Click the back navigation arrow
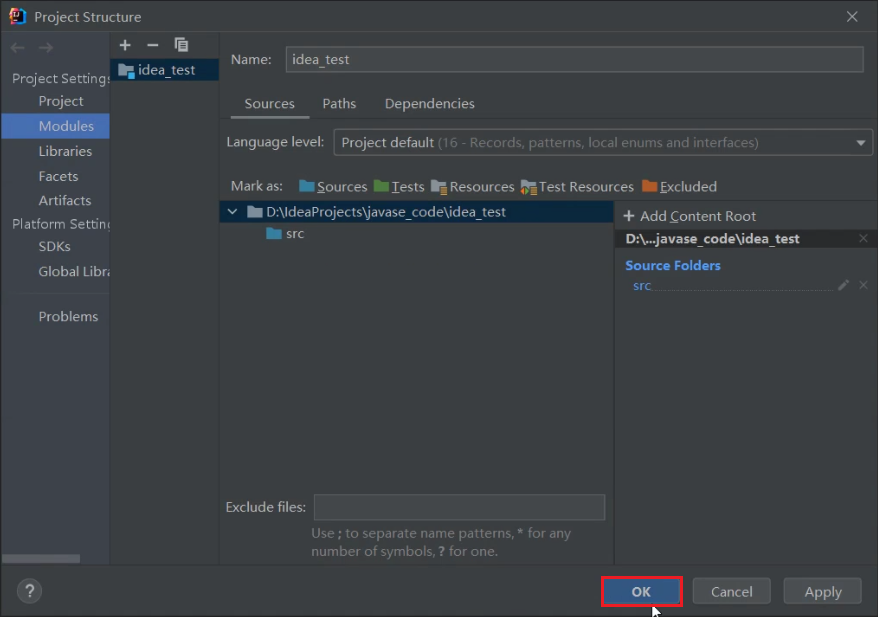The width and height of the screenshot is (878, 617). click(x=17, y=48)
